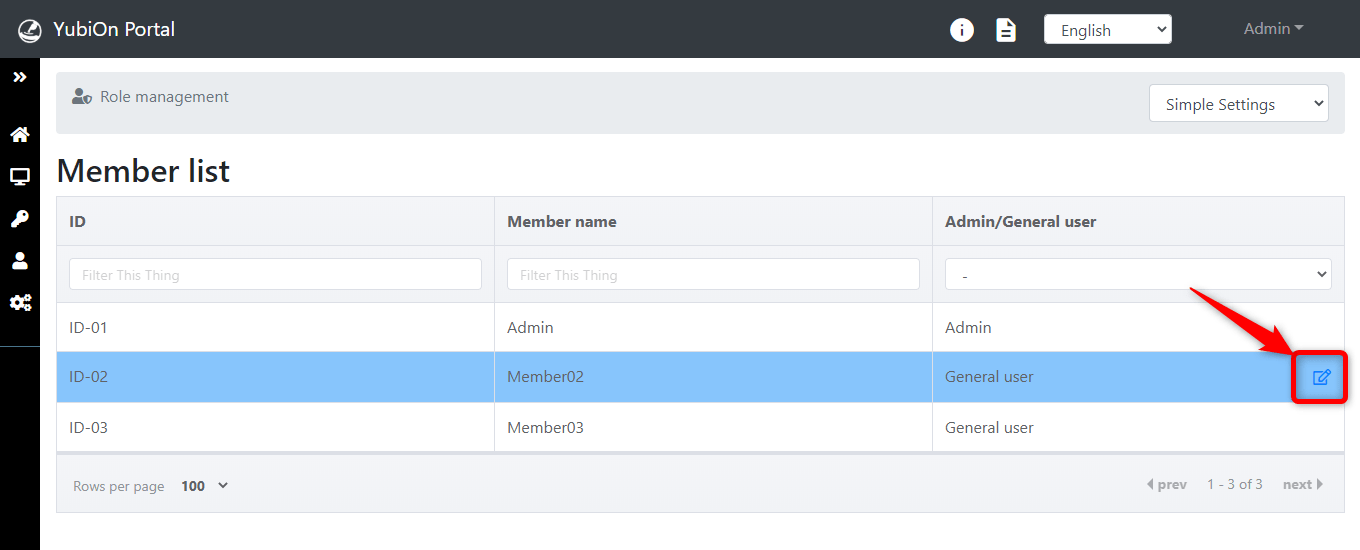Select the key icon in sidebar
This screenshot has height=550, width=1360.
tap(20, 219)
